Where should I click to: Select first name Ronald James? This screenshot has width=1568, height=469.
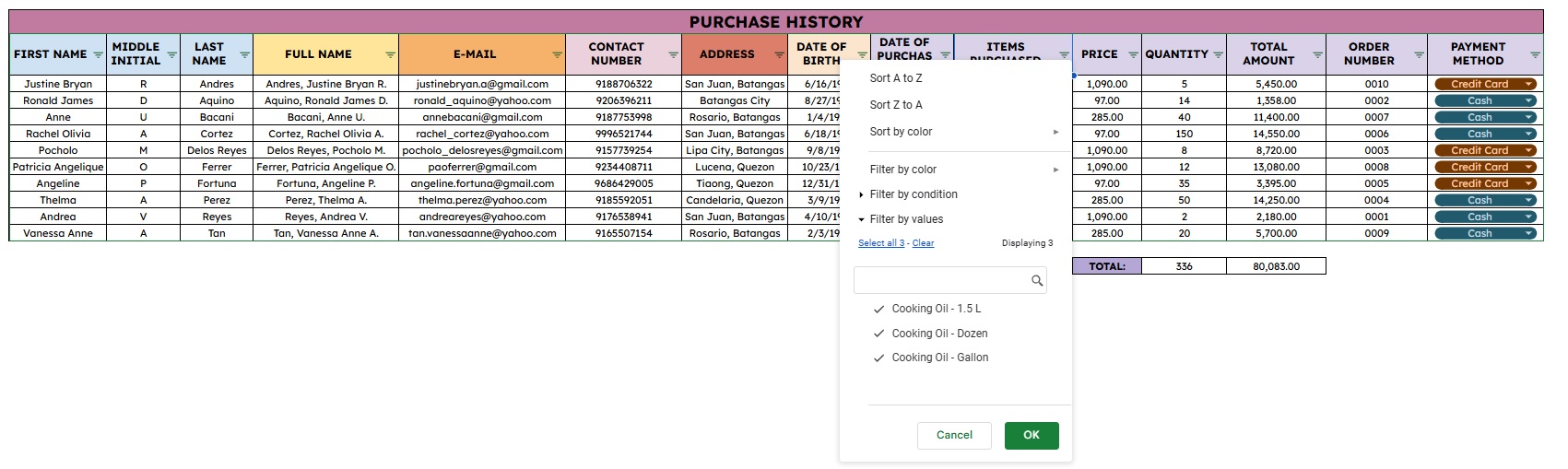[58, 100]
